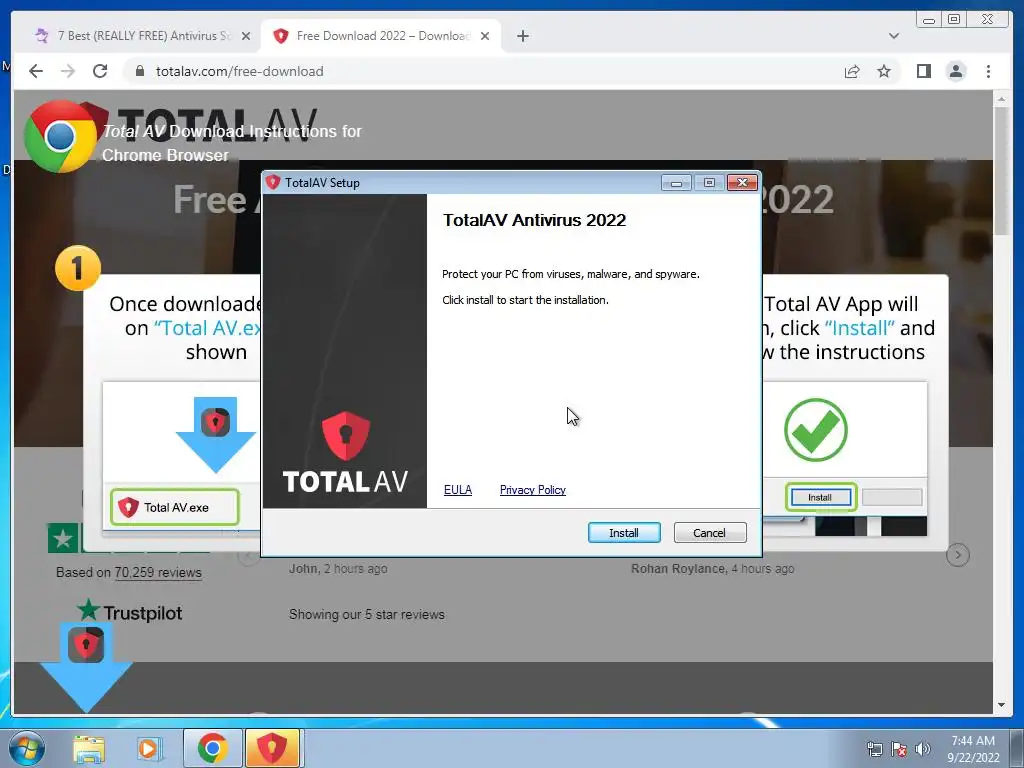
Task: Maximize the TotalAV Setup dialog
Action: pyautogui.click(x=709, y=183)
